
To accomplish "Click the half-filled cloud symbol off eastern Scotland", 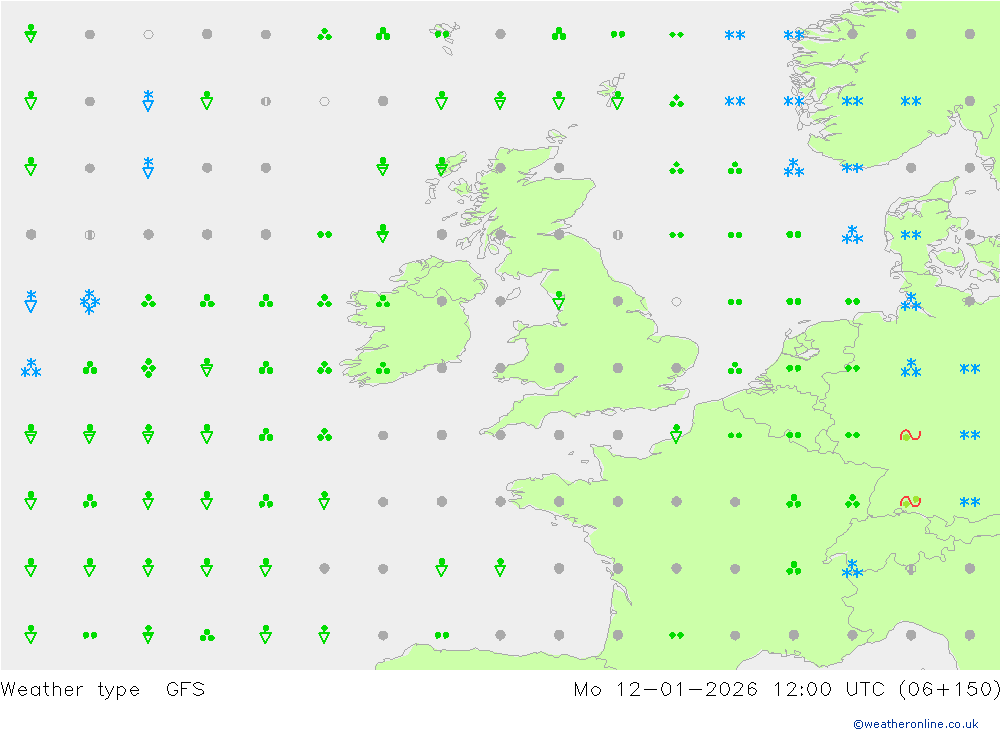I will pos(617,235).
